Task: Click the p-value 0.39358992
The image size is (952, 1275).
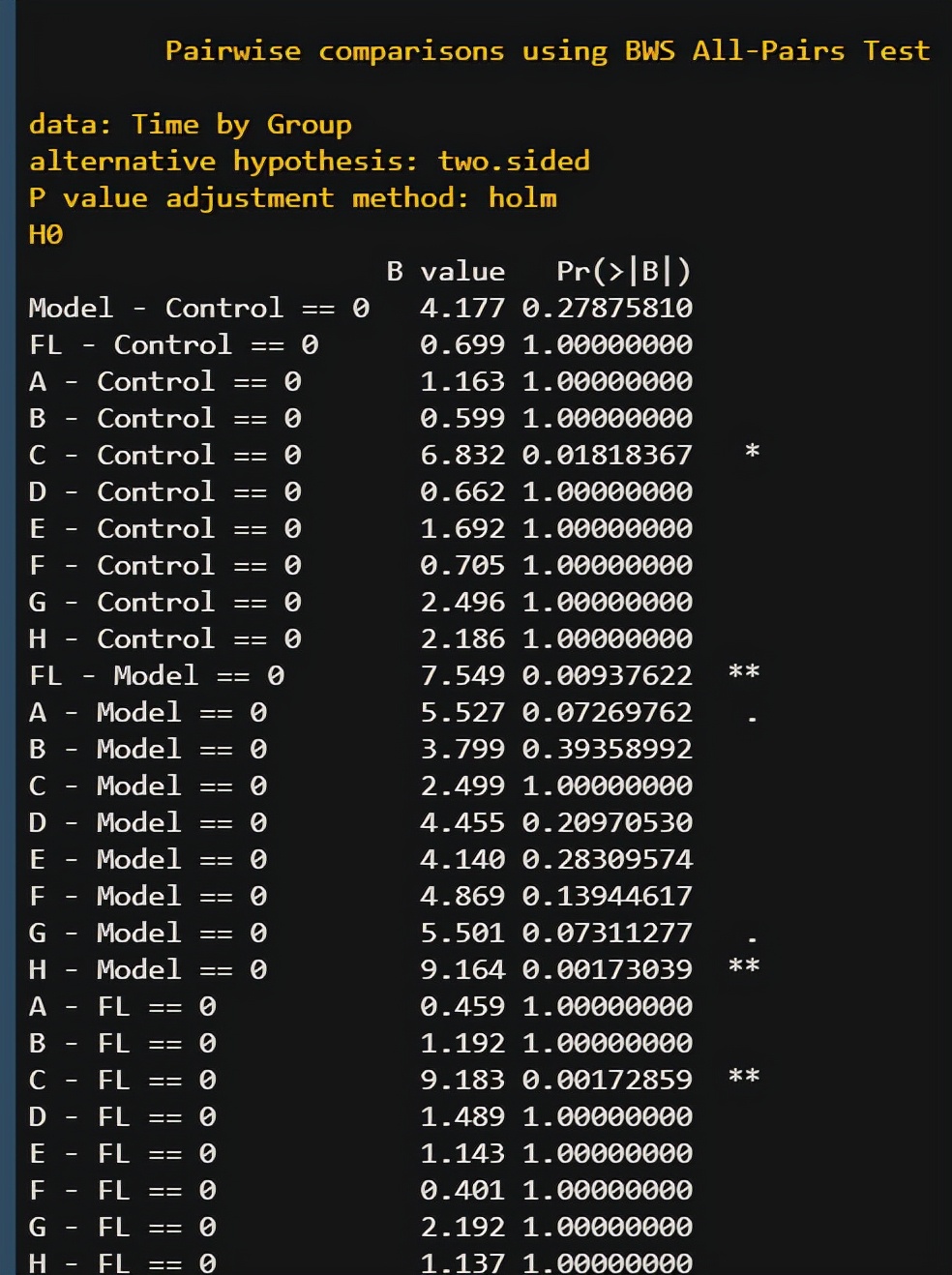Action: point(607,750)
